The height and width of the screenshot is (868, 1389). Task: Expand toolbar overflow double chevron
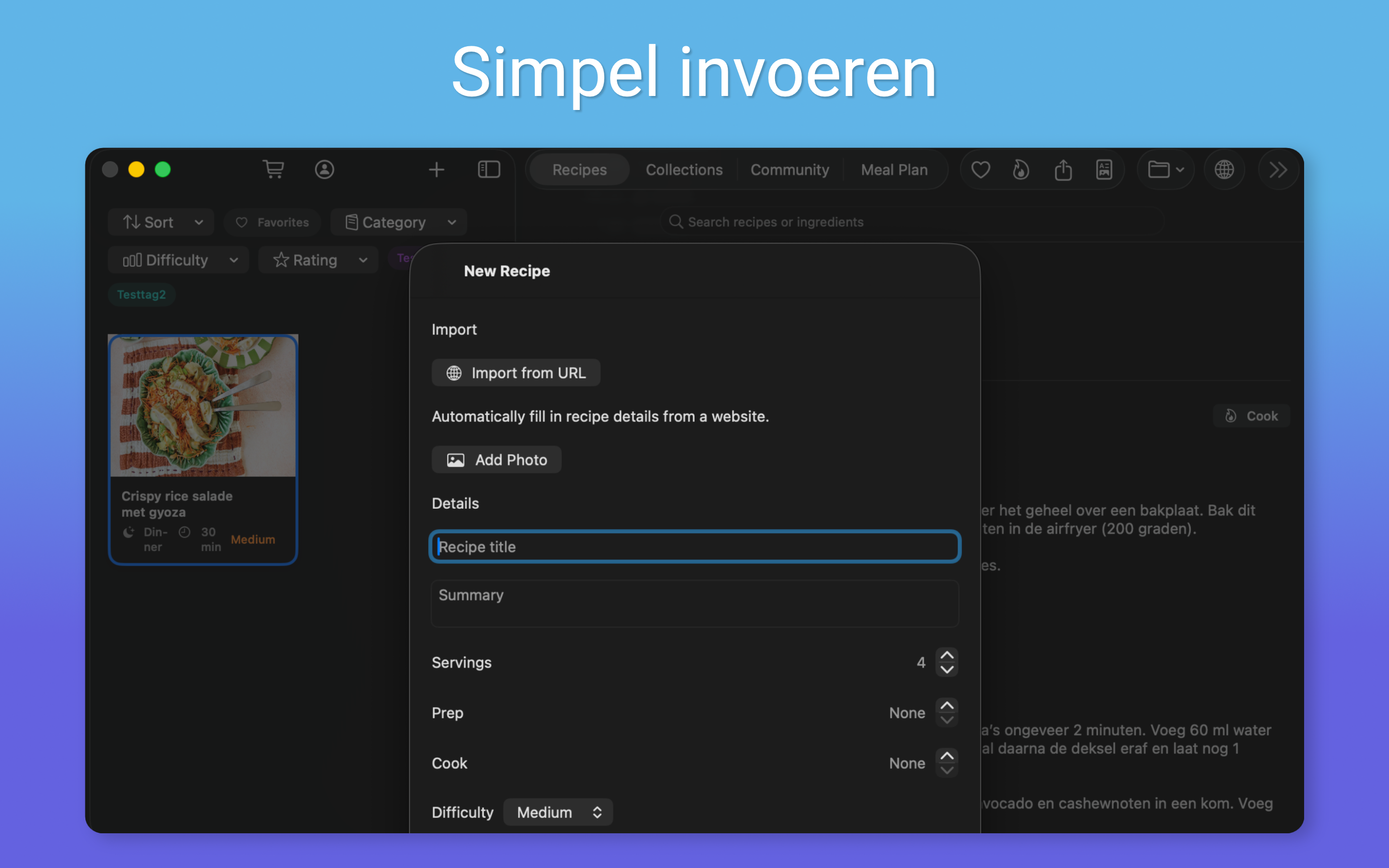coord(1278,170)
